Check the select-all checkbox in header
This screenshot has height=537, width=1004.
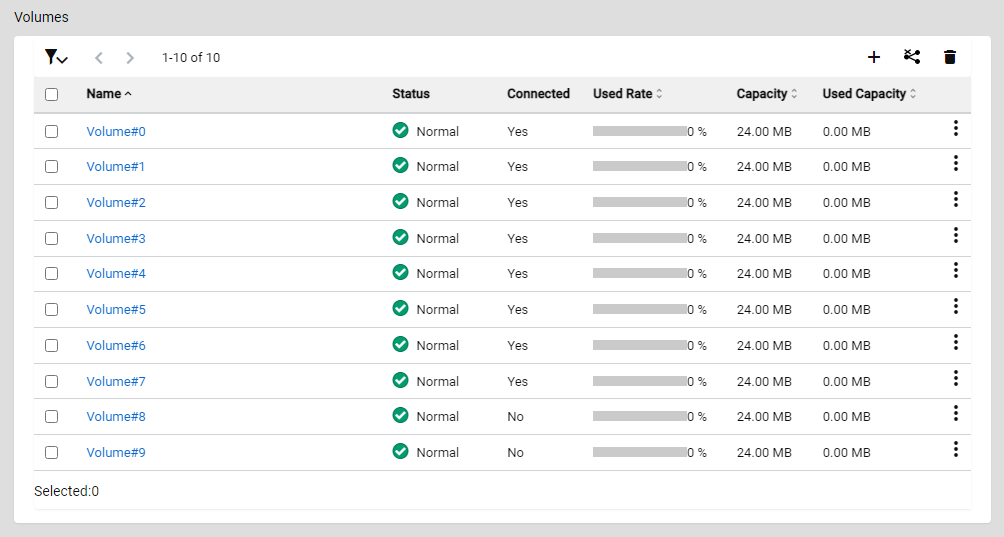point(52,95)
